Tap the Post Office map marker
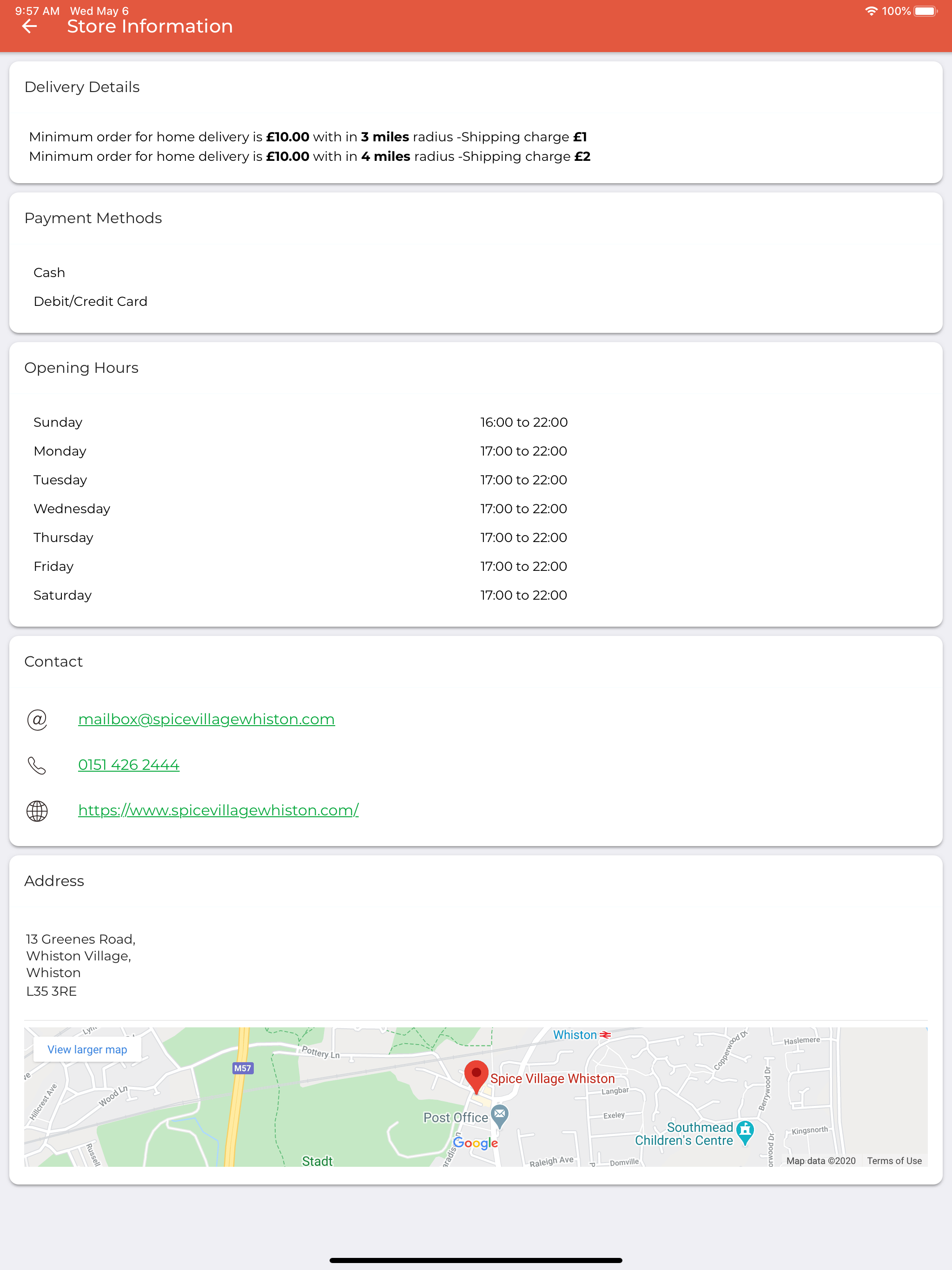 500,1116
